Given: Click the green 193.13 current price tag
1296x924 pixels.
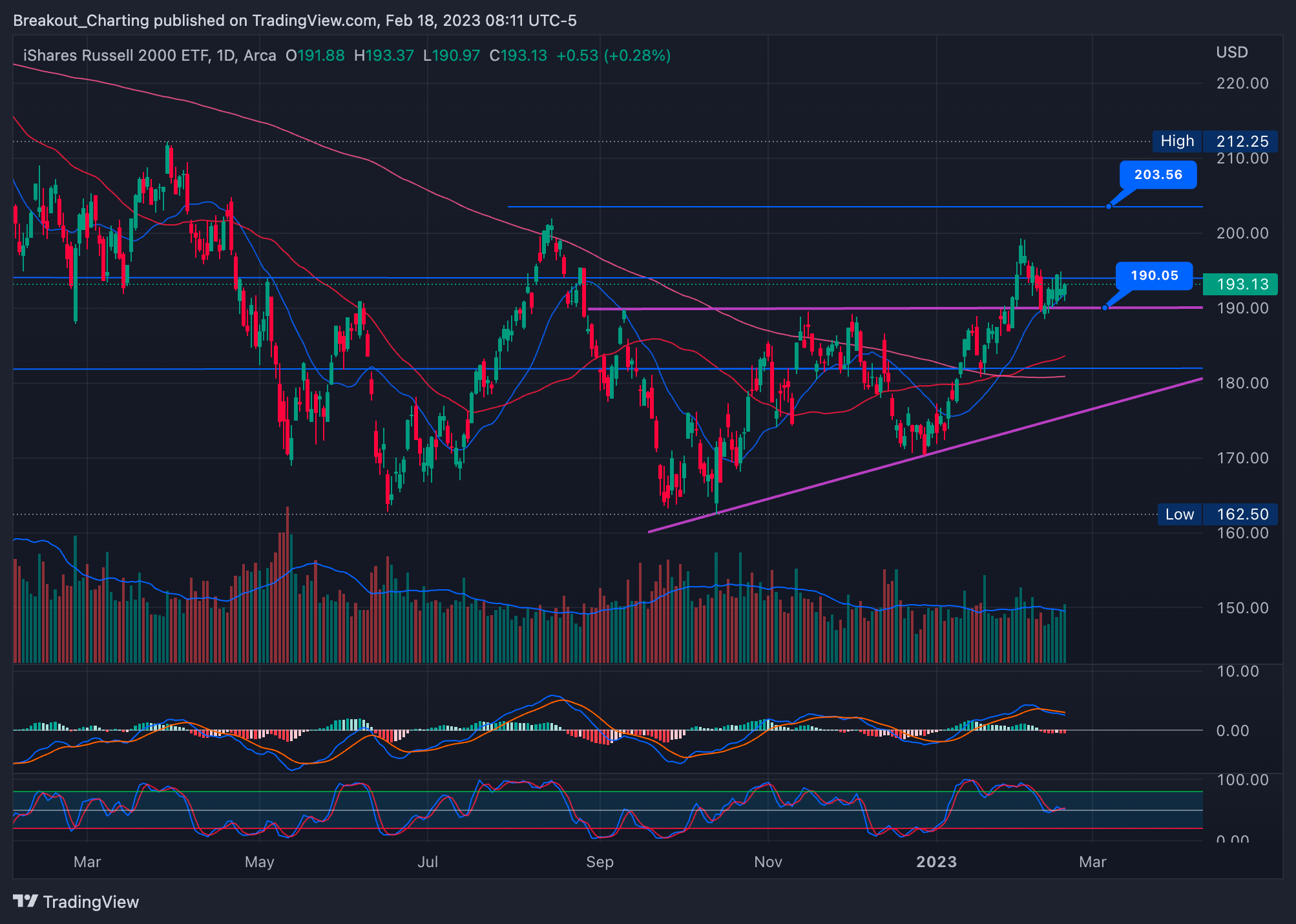Looking at the screenshot, I should point(1242,284).
